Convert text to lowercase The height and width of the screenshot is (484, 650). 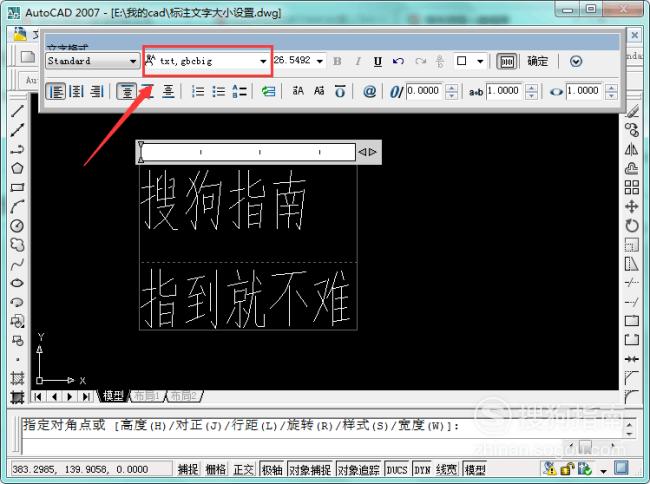(319, 91)
